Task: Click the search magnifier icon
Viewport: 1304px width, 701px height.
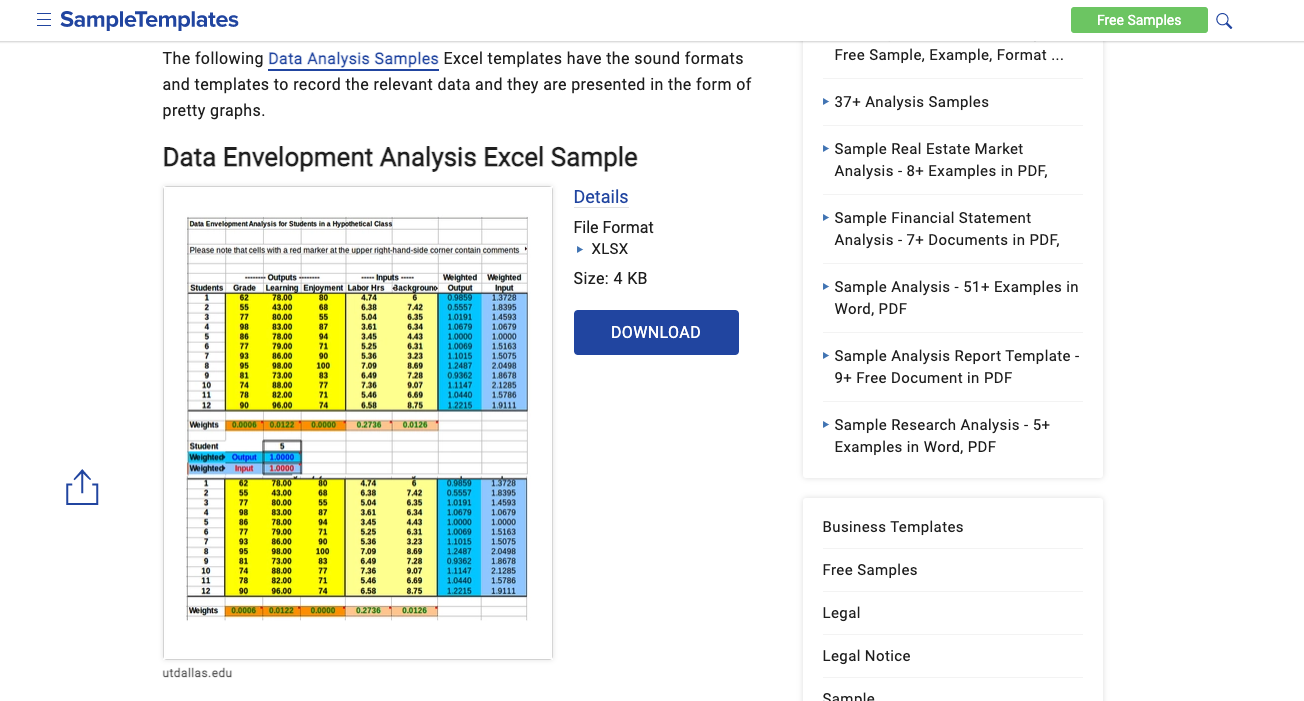Action: coord(1224,20)
